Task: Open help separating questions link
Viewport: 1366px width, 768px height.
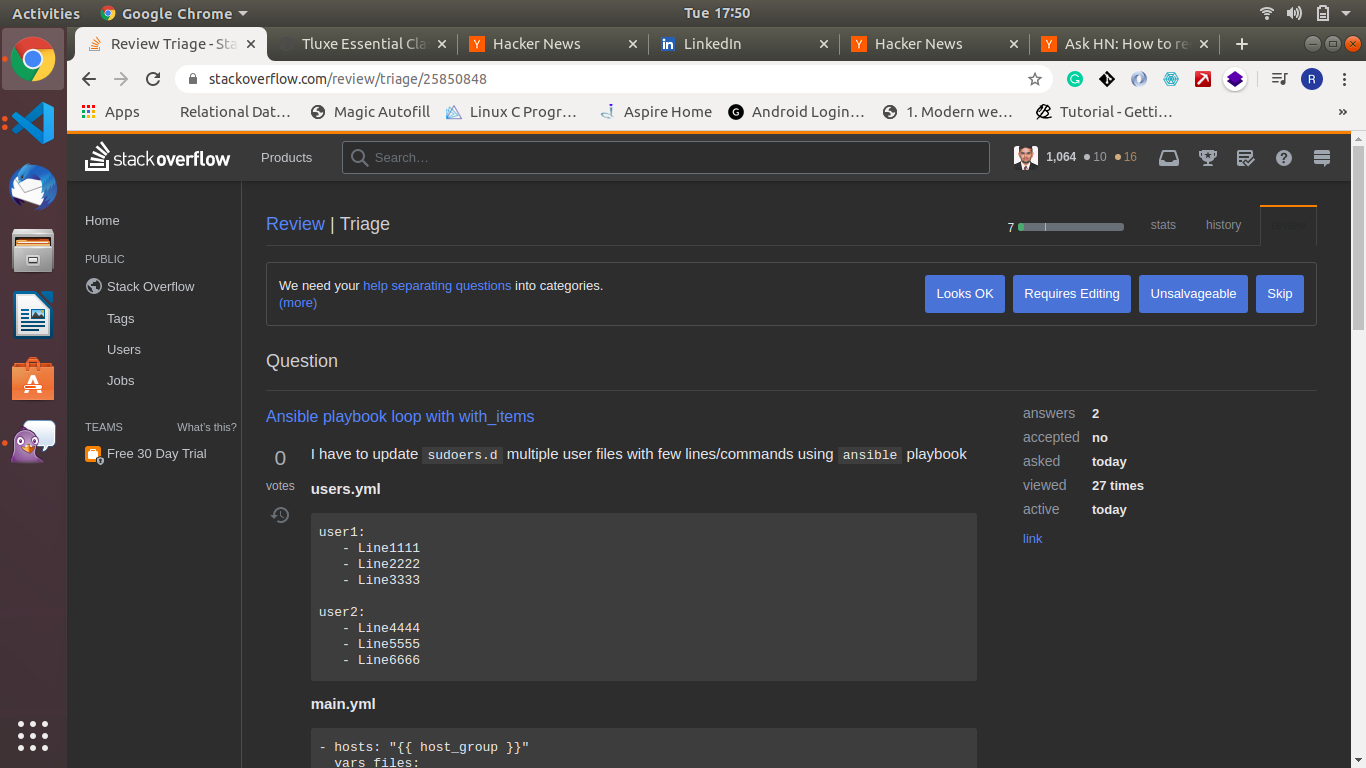Action: pyautogui.click(x=437, y=285)
